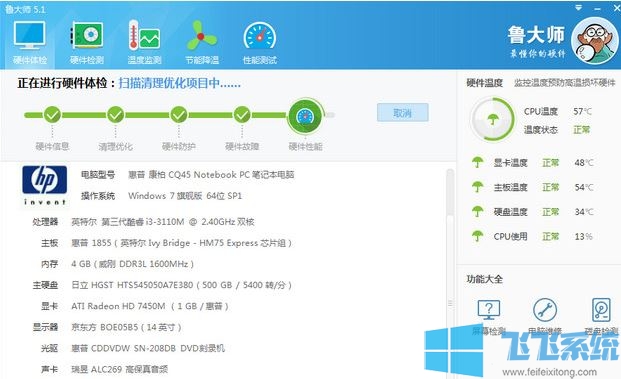Click the 主板温度 54℃ value
621x379 pixels.
pyautogui.click(x=584, y=187)
